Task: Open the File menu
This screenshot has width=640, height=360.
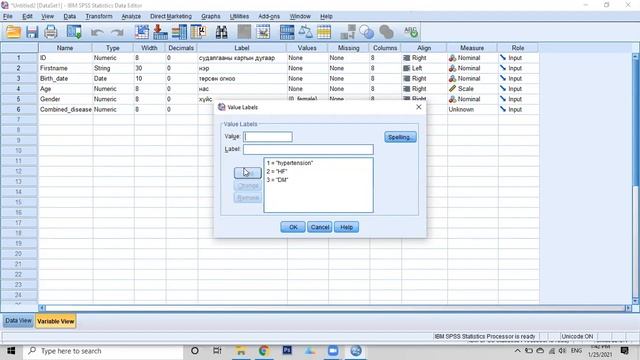Action: pos(8,16)
